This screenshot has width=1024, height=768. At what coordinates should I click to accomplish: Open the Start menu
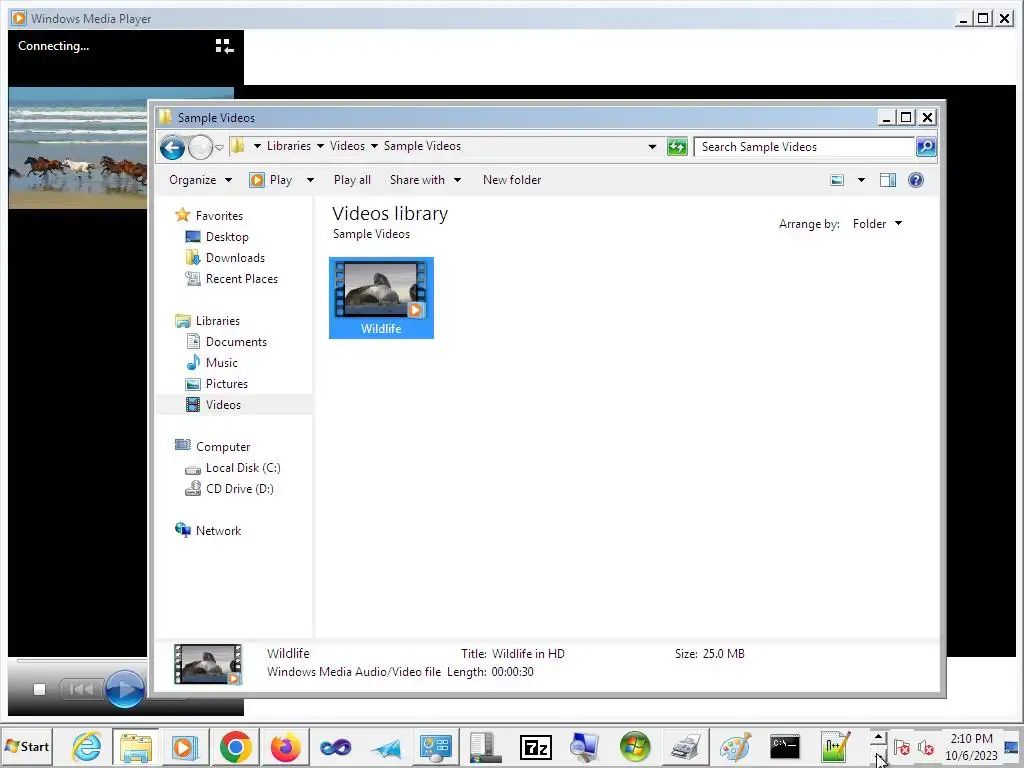[x=27, y=746]
